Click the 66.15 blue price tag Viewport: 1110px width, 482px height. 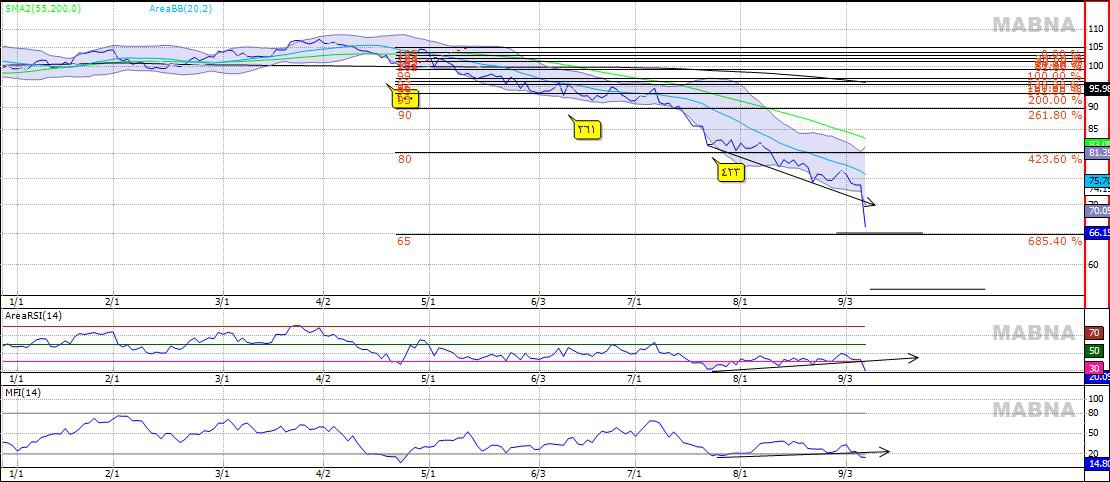[1098, 233]
